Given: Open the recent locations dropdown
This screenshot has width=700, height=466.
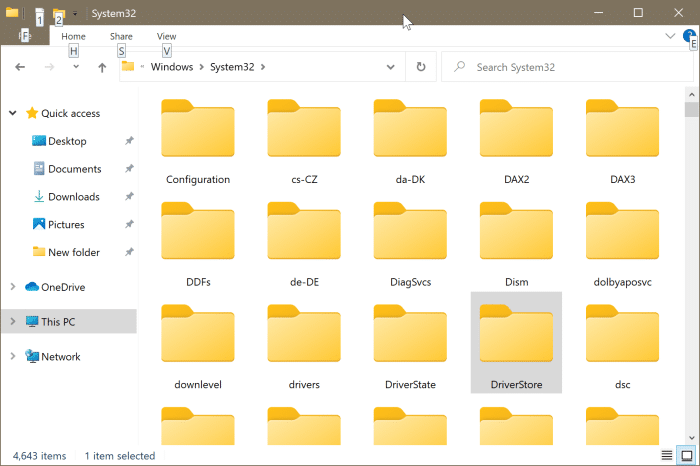Looking at the screenshot, I should click(x=76, y=67).
